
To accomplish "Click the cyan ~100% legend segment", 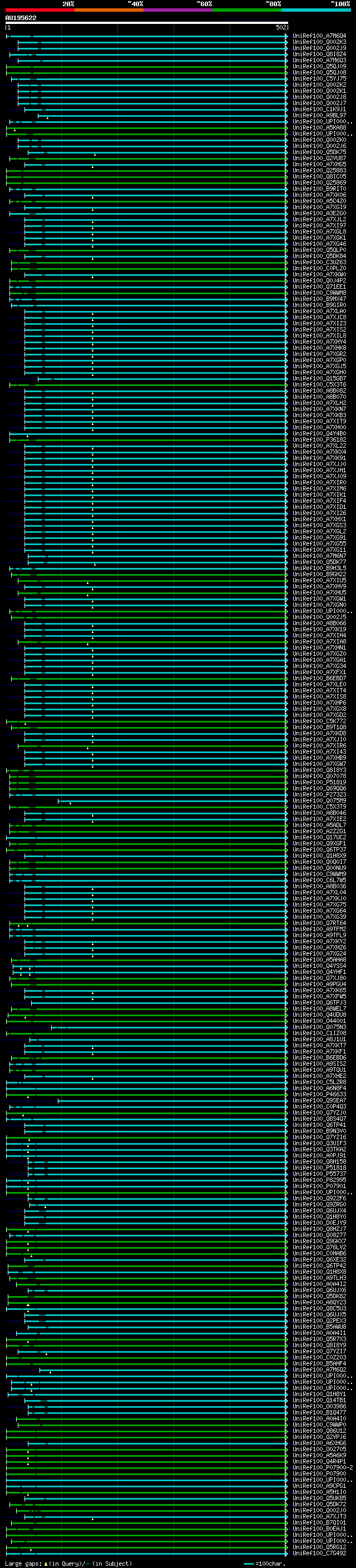I will [316, 10].
